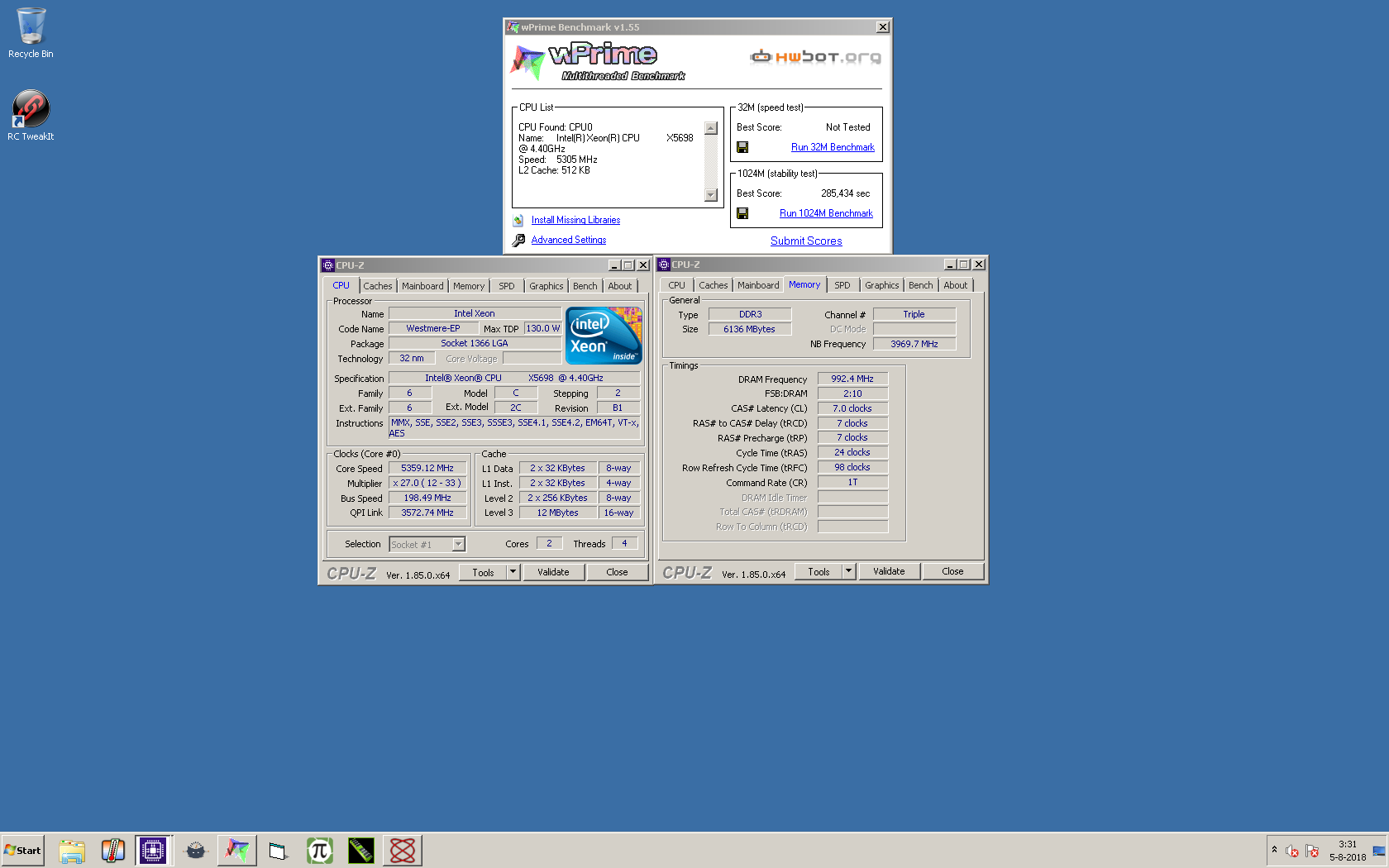
Task: Switch to SPD tab in left CPU-Z
Action: coord(507,286)
